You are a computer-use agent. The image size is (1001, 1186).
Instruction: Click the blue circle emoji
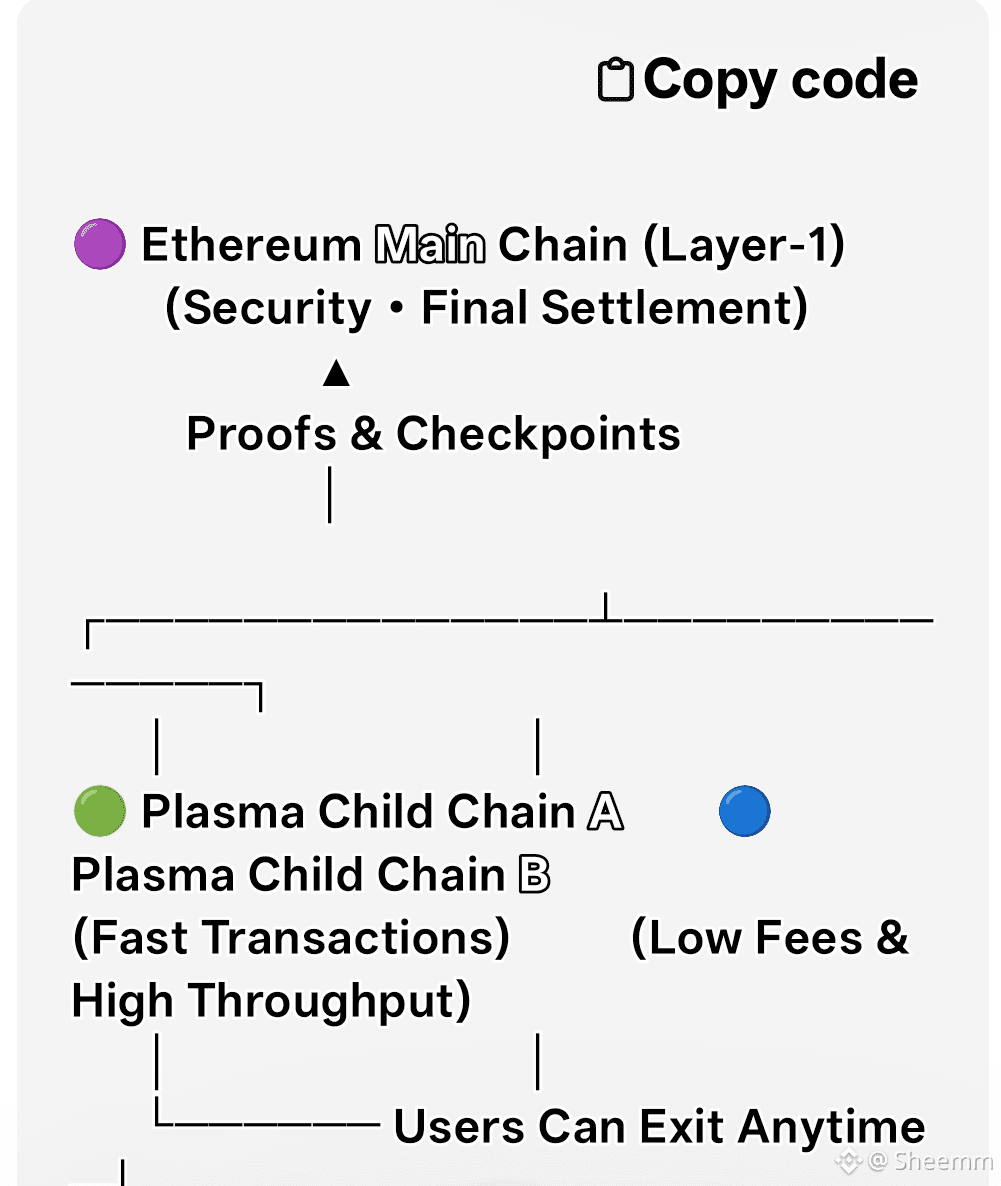(x=745, y=811)
